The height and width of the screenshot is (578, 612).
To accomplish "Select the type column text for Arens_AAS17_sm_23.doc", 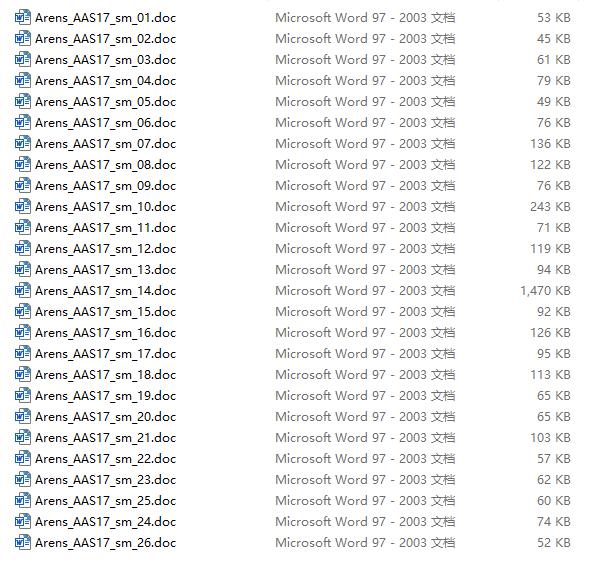I will [365, 480].
